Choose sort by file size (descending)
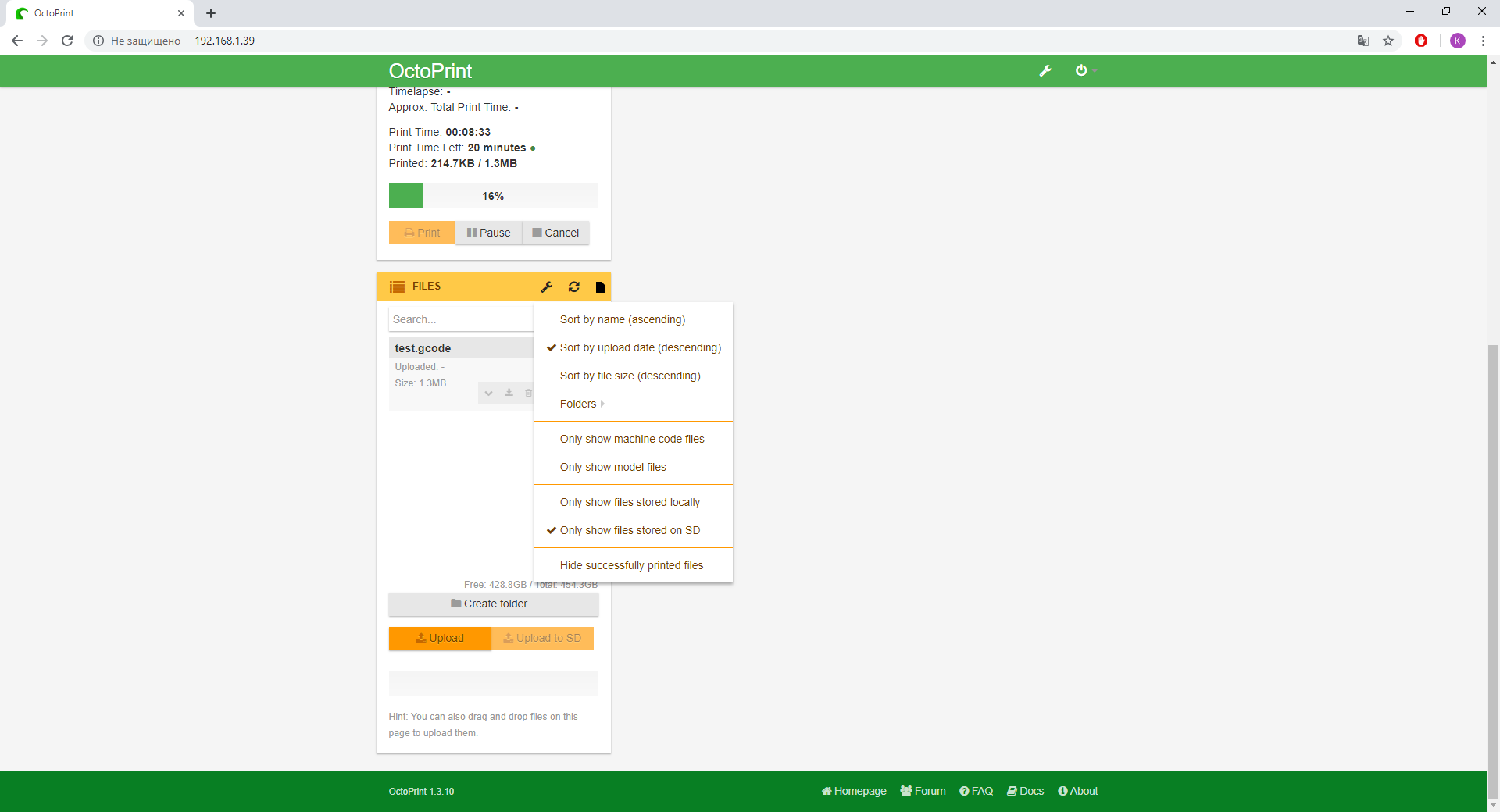1500x812 pixels. coord(630,376)
